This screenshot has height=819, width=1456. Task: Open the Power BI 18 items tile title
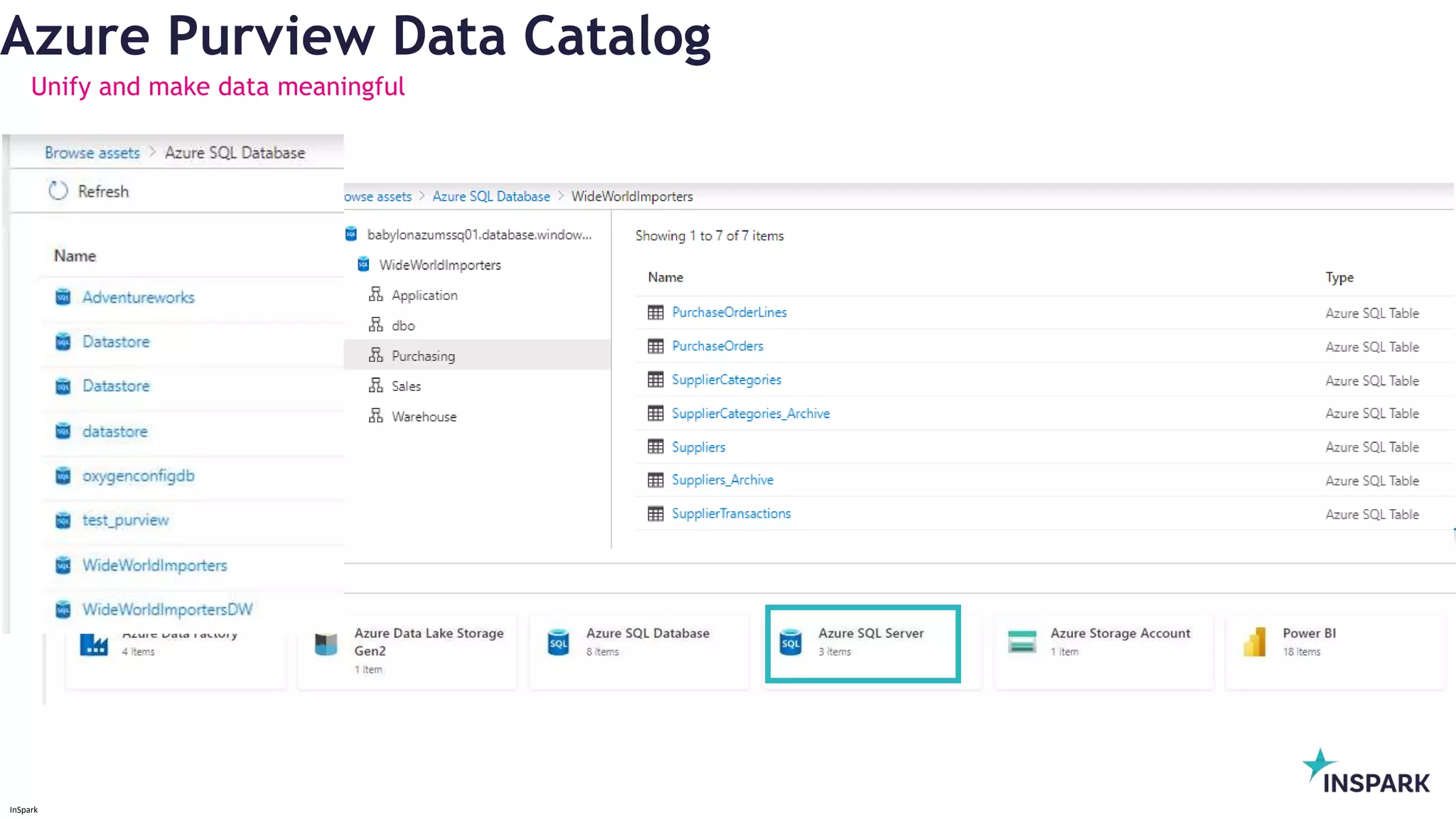[1309, 633]
